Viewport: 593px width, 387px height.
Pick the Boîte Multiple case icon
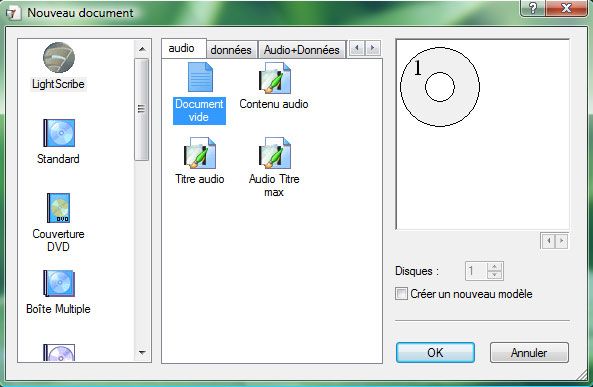(x=59, y=283)
